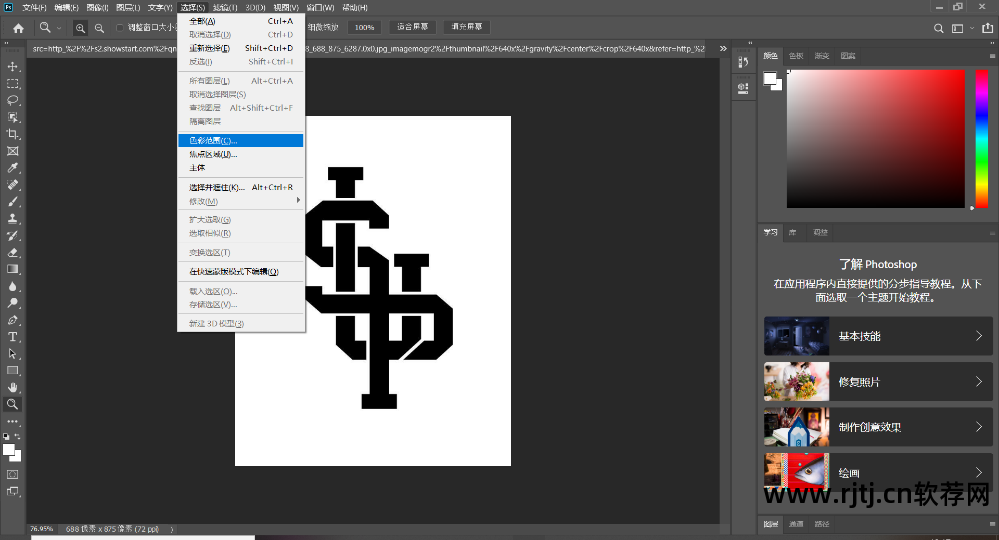999x540 pixels.
Task: Pick a color in the color field
Action: pos(876,139)
